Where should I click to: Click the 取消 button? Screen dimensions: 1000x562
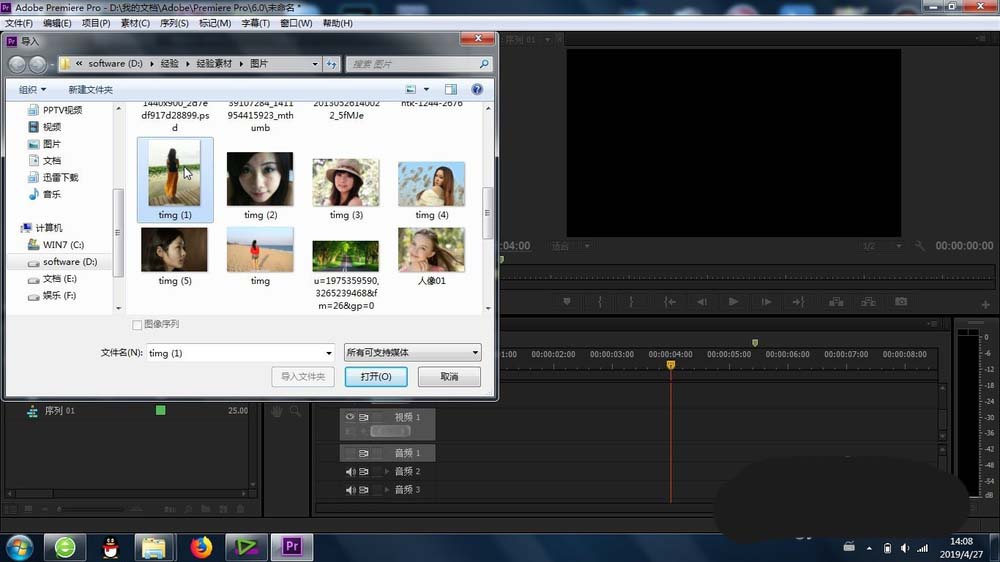click(449, 377)
